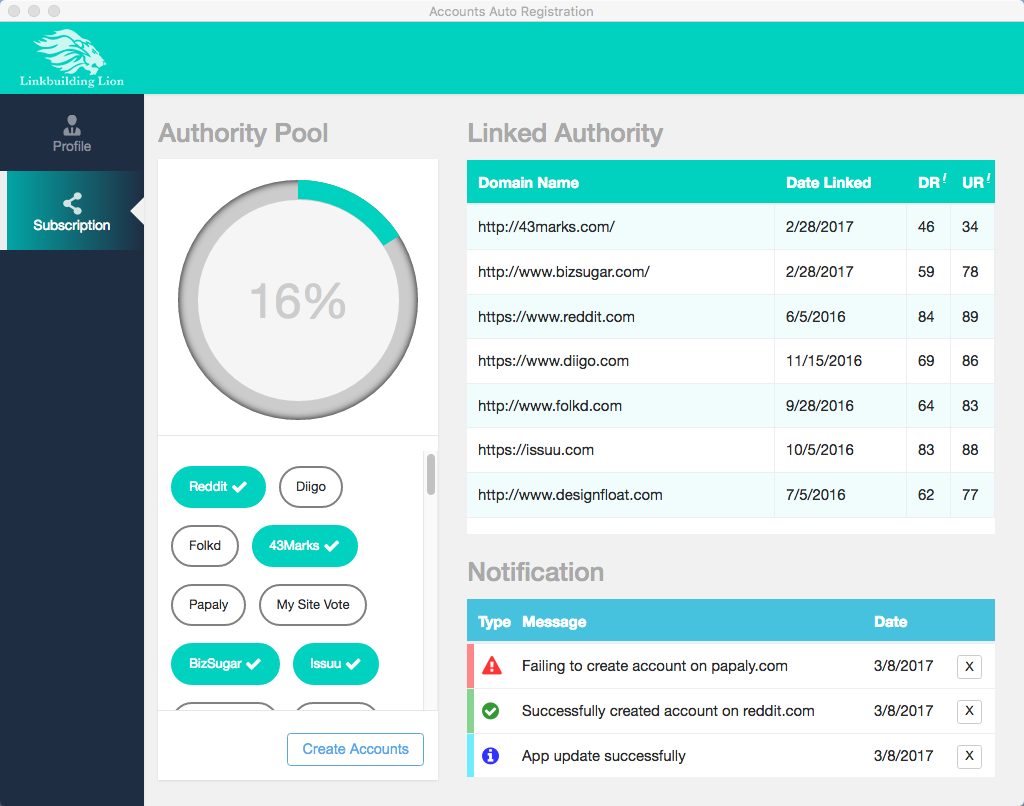Click the Linkbuilding Lion logo
The width and height of the screenshot is (1024, 806).
tap(72, 58)
